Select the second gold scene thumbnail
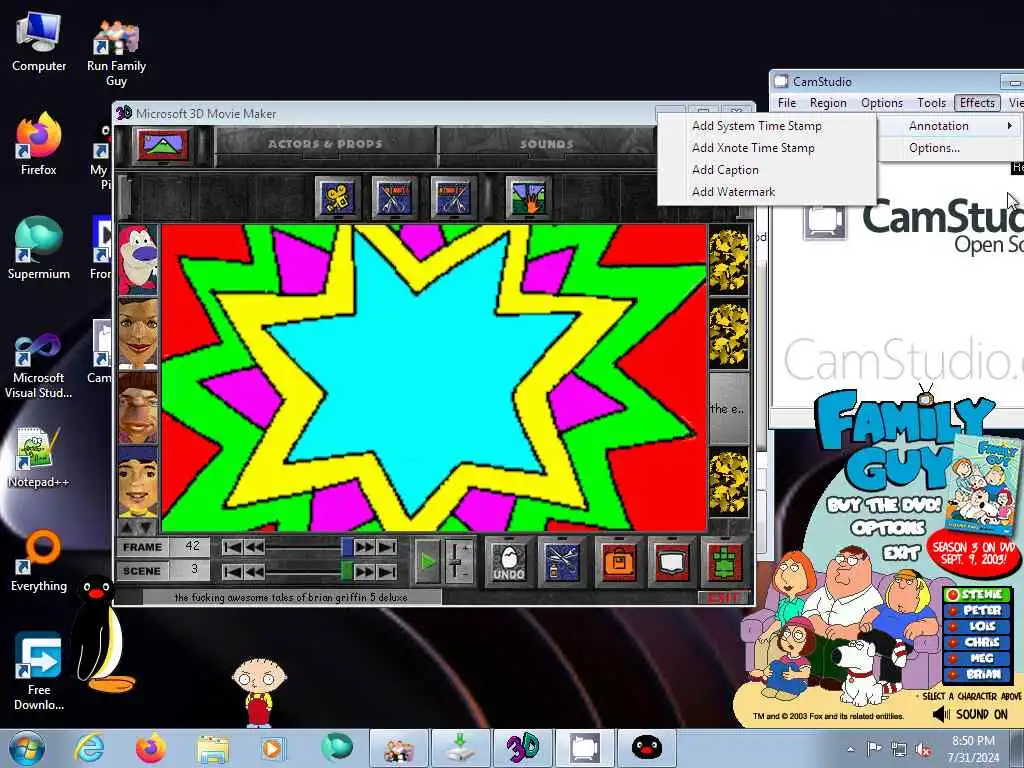 pos(729,334)
